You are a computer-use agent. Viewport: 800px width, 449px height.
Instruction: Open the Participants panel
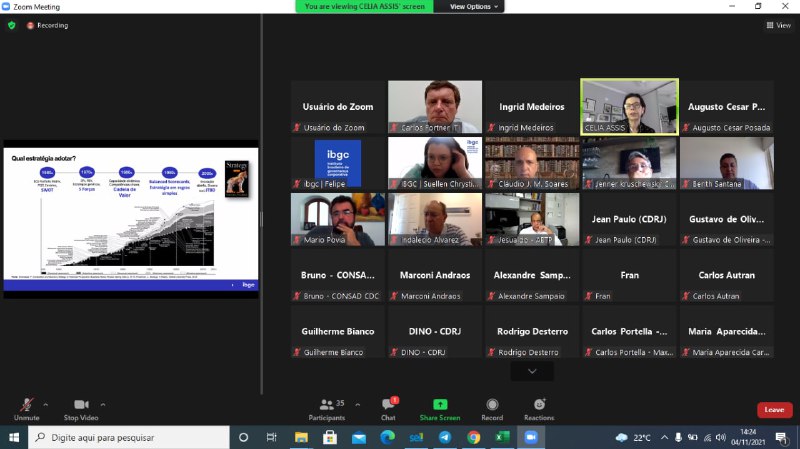[327, 409]
